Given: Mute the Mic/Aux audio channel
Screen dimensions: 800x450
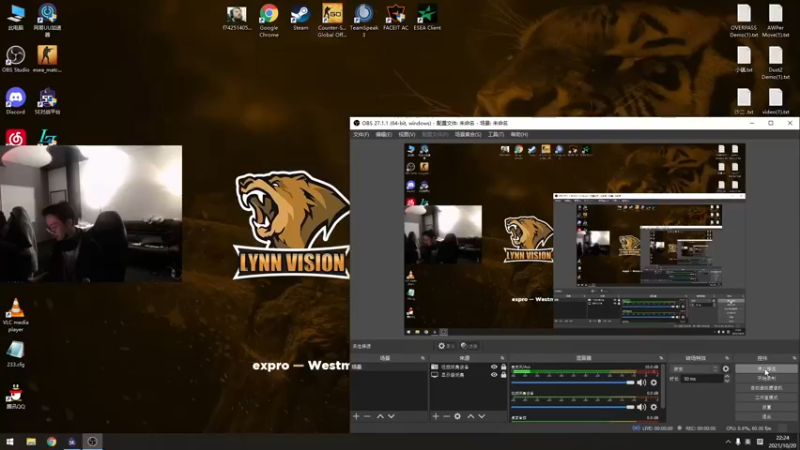Looking at the screenshot, I should tap(641, 383).
